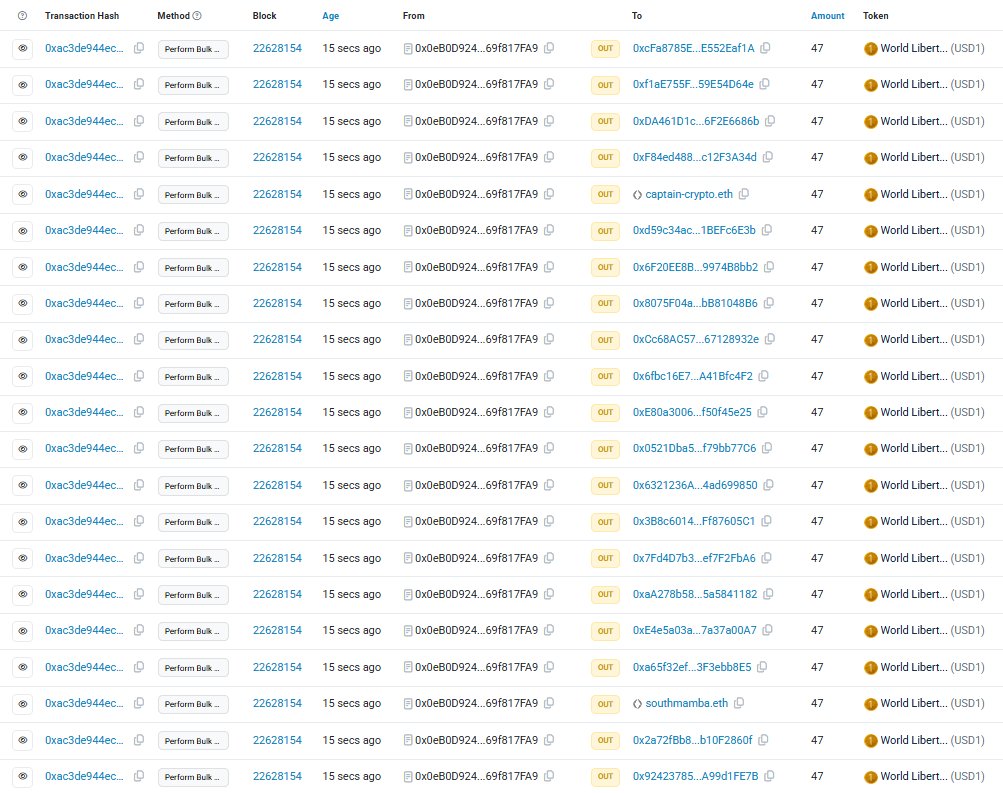This screenshot has height=793, width=1003.
Task: Copy address 0xd59c34ac...1BEFc6E3b
Action: [766, 230]
